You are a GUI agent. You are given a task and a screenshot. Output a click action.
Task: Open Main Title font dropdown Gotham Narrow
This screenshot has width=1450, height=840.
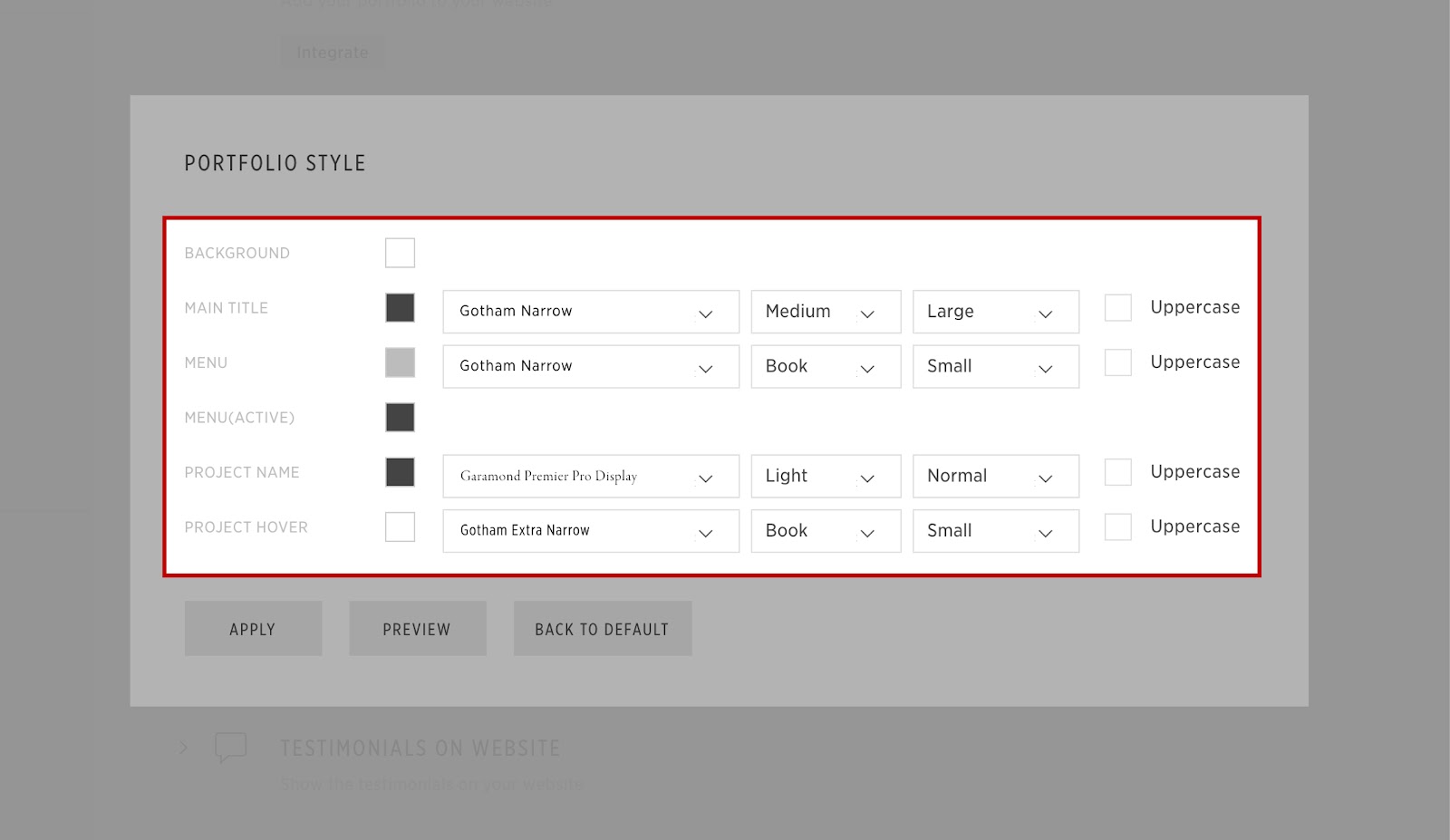(x=591, y=312)
